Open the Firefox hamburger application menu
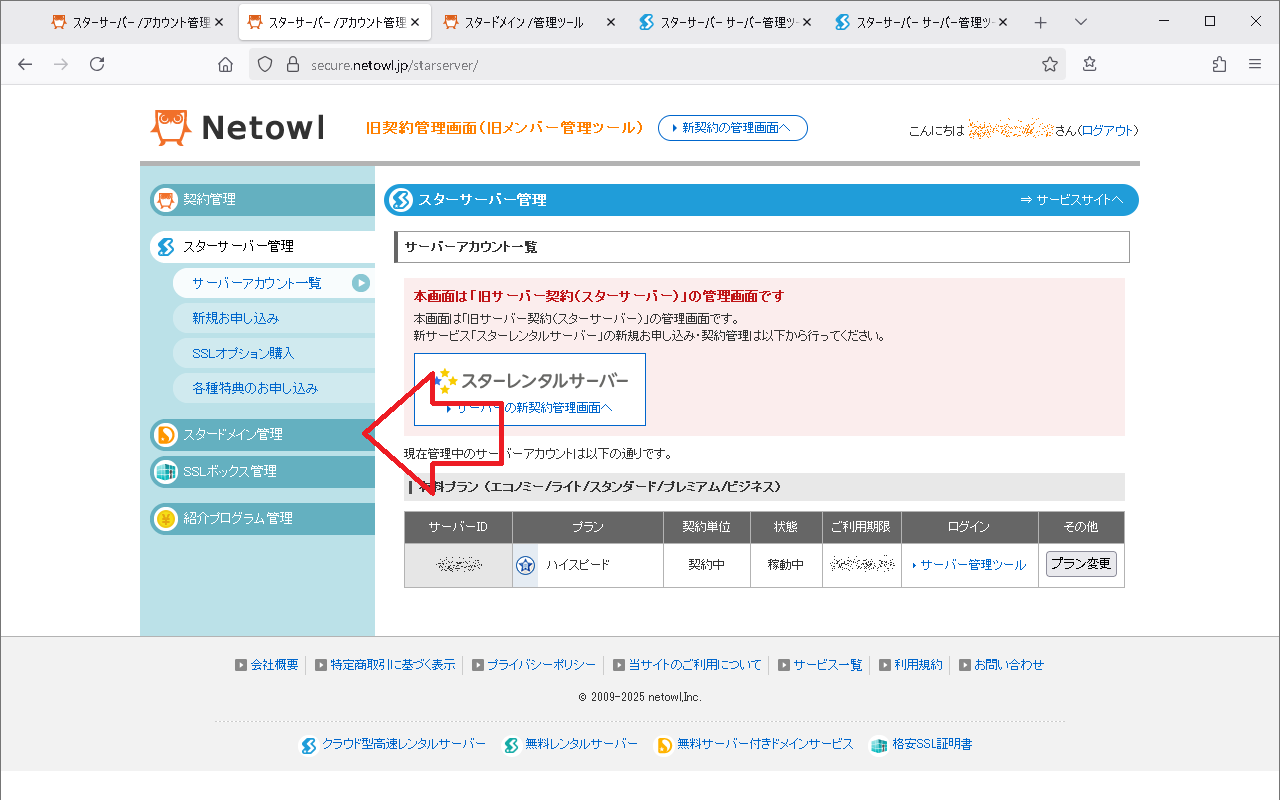The height and width of the screenshot is (800, 1280). pyautogui.click(x=1255, y=64)
